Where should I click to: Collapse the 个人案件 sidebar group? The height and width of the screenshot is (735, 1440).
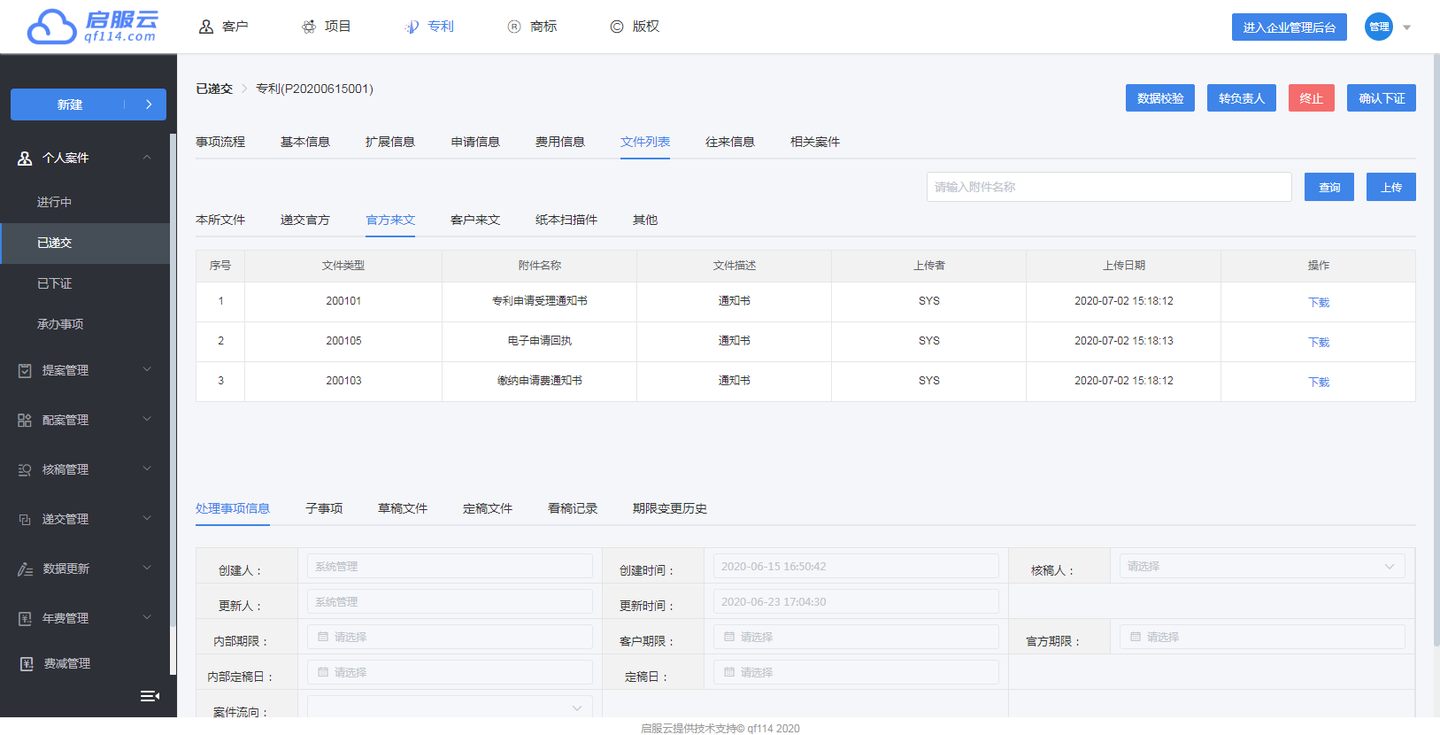[147, 158]
